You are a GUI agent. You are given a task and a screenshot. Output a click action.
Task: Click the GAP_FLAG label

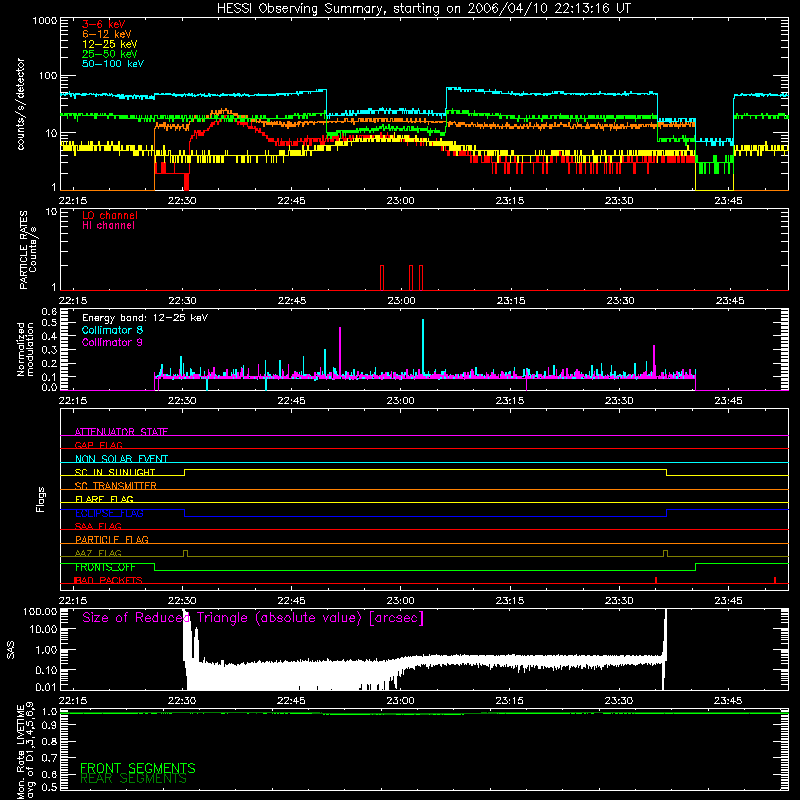pyautogui.click(x=98, y=445)
